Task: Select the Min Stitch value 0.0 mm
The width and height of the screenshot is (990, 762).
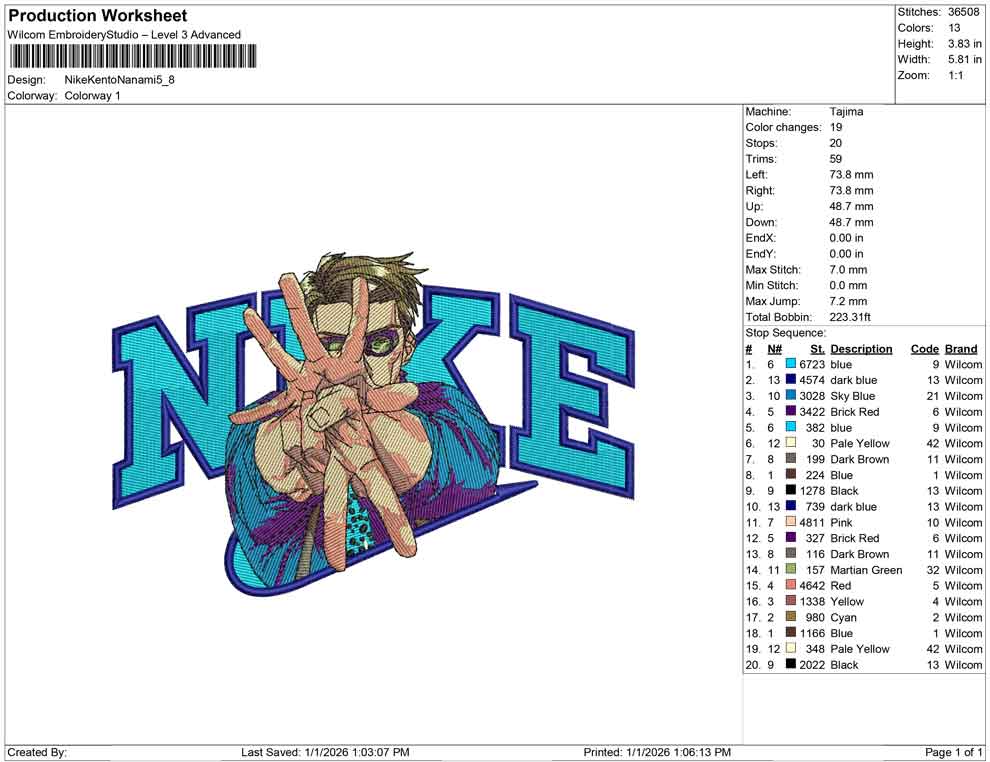Action: [848, 285]
